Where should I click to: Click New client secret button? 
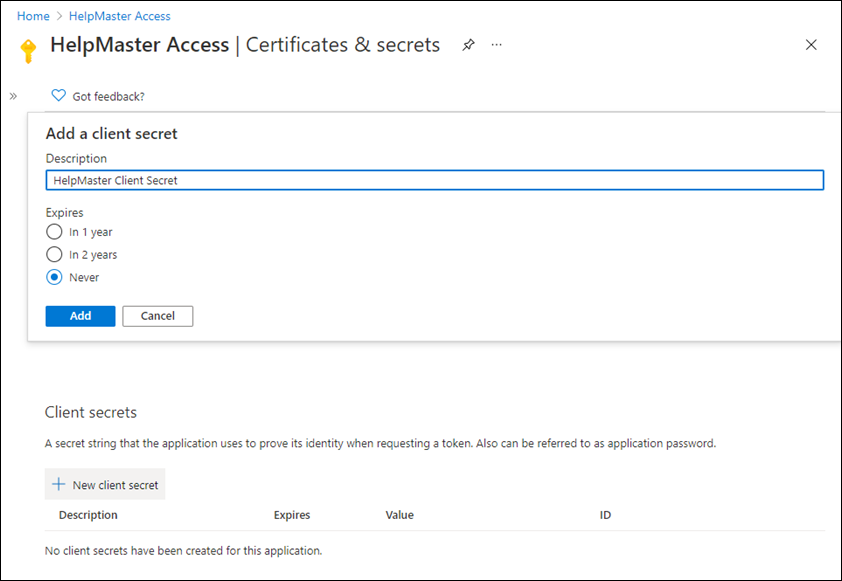(x=105, y=484)
